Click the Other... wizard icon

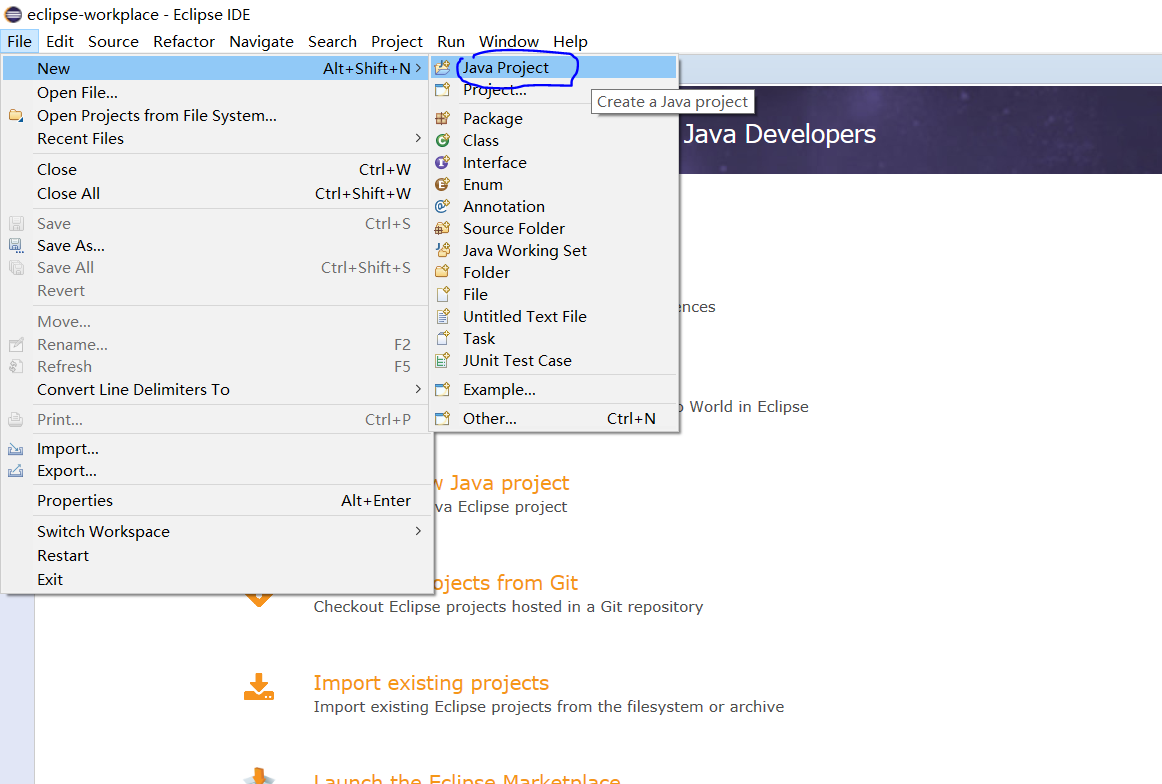point(442,419)
